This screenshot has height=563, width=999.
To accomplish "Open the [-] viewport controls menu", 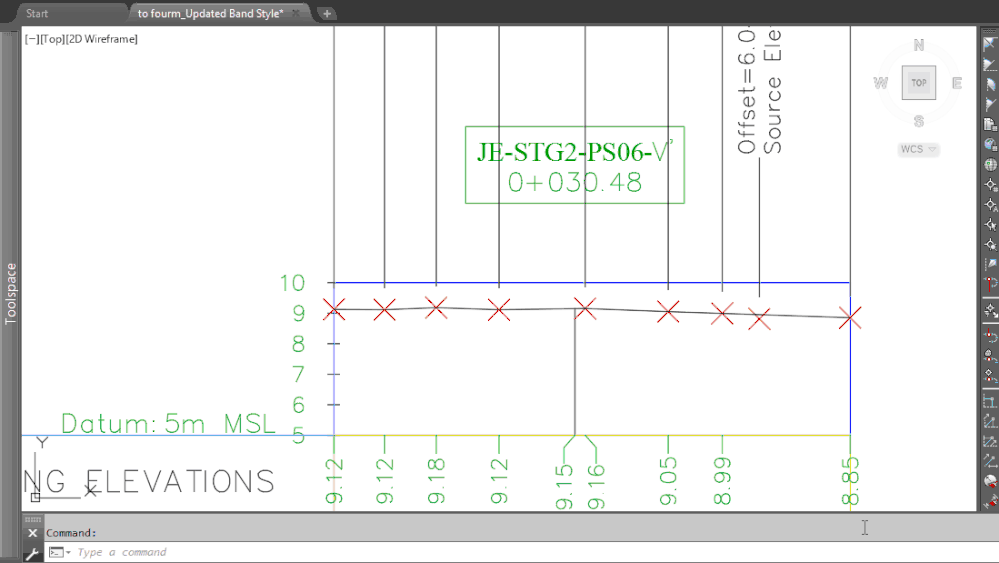I will point(31,39).
